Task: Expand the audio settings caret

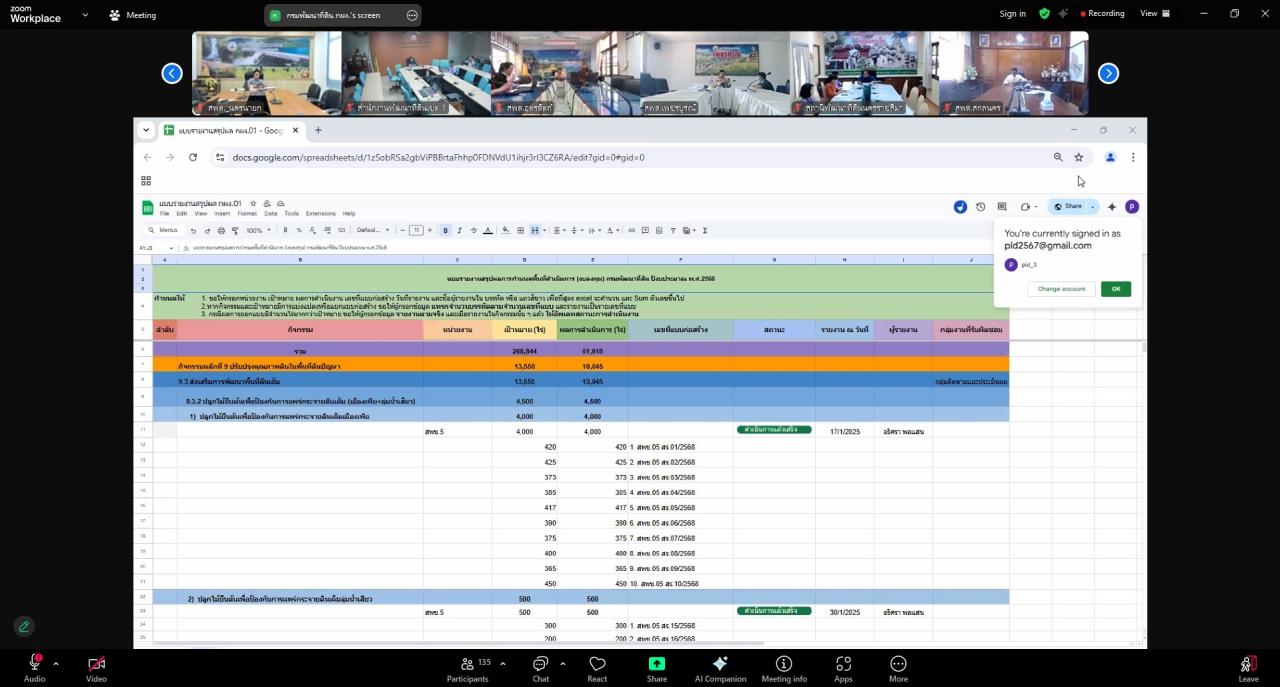Action: [56, 663]
